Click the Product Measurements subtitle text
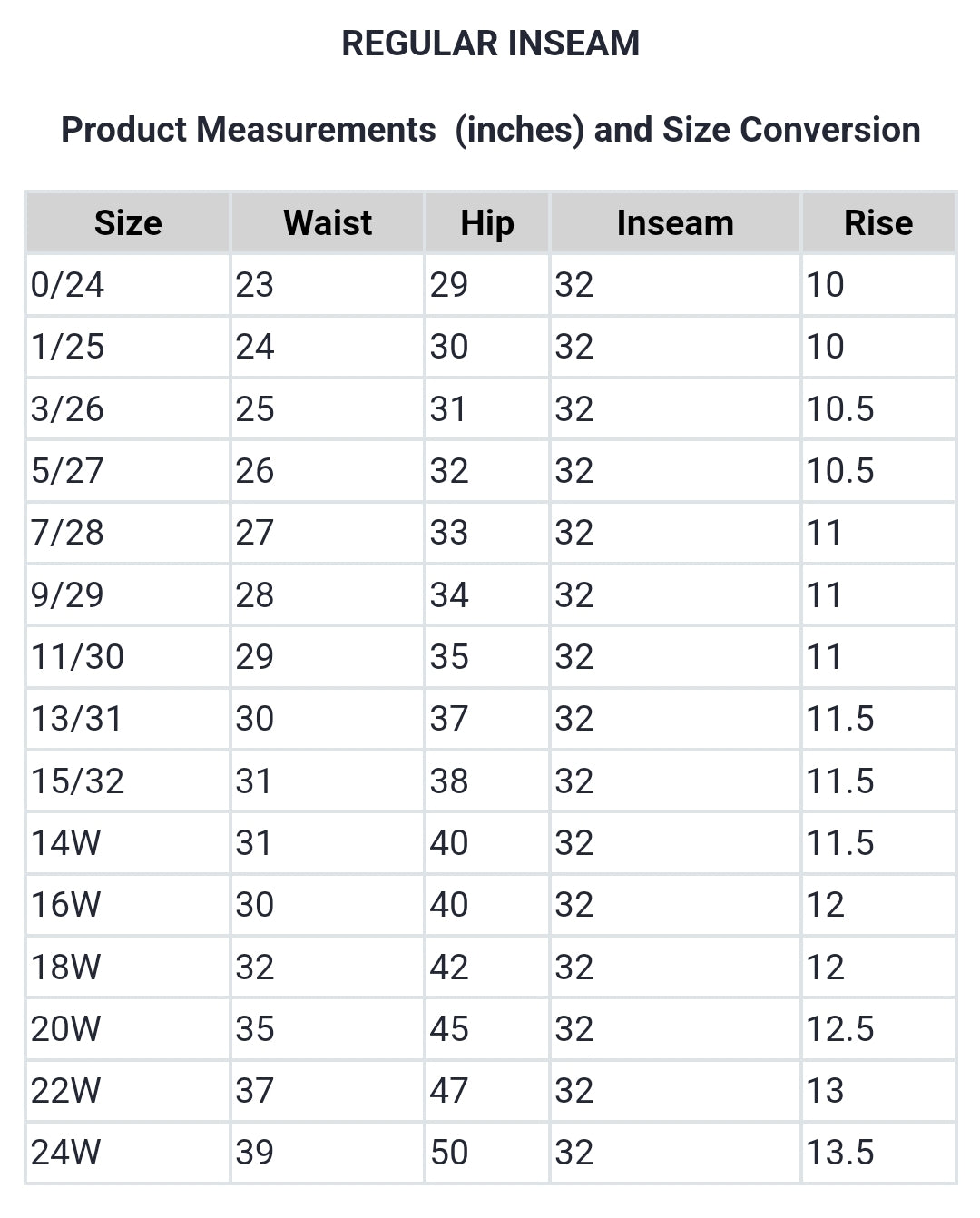The height and width of the screenshot is (1218, 980). 490,130
